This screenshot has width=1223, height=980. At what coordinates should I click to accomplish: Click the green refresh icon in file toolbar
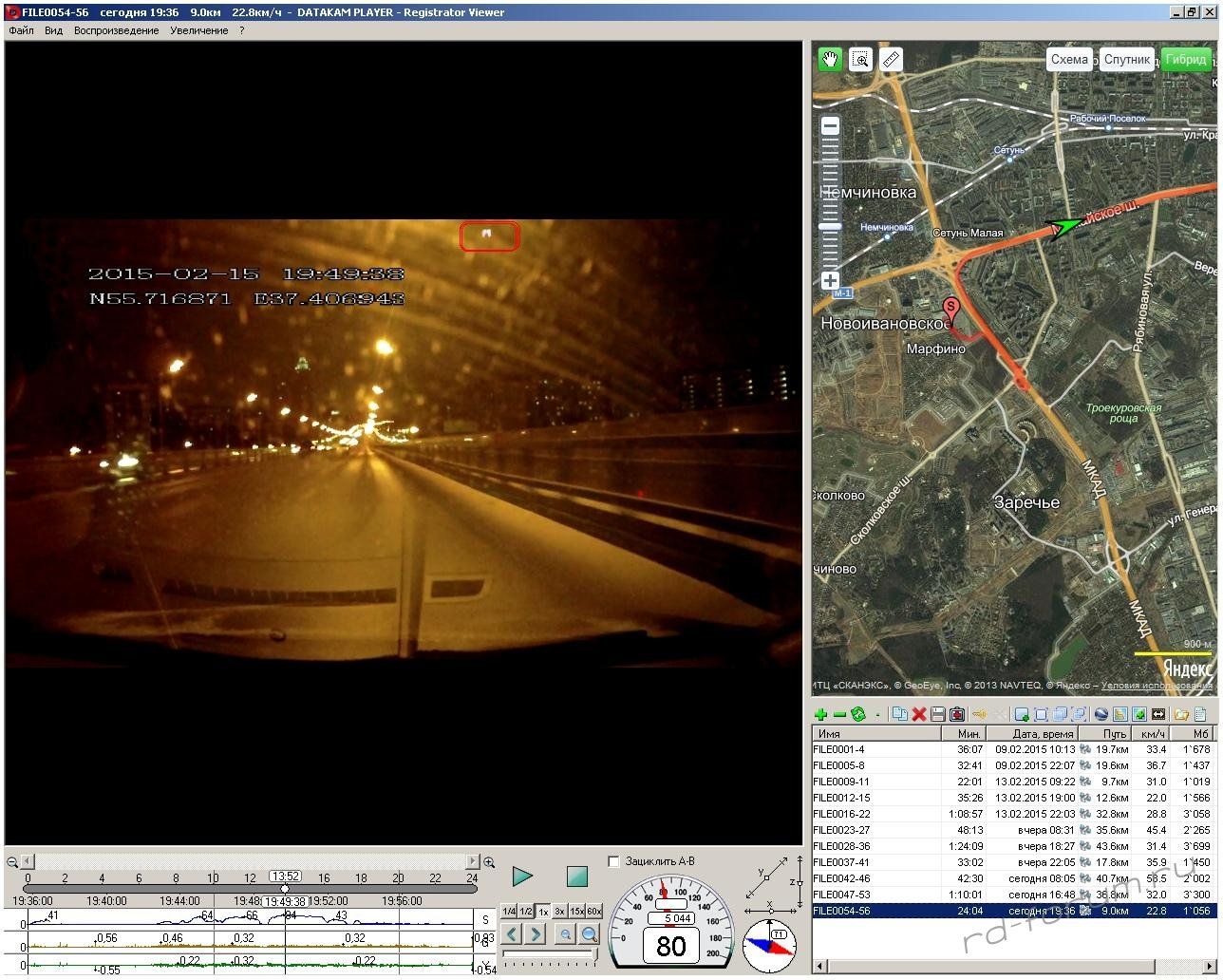point(858,714)
